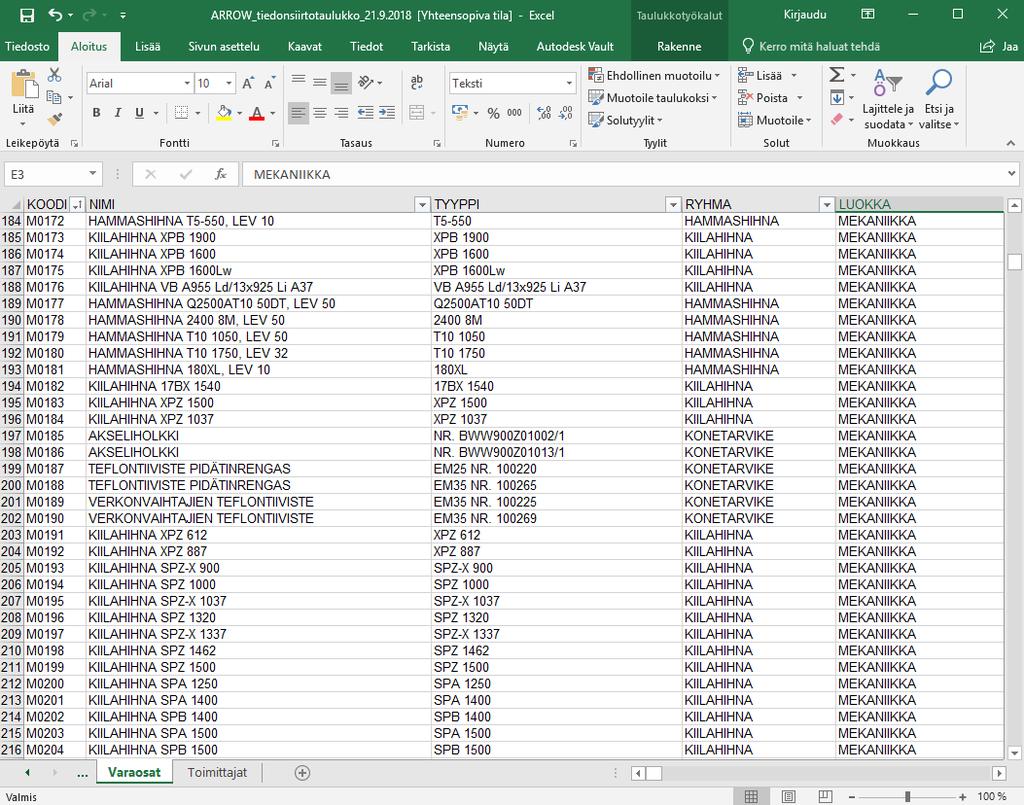Open the NIMI column filter
The height and width of the screenshot is (805, 1024).
tap(422, 205)
